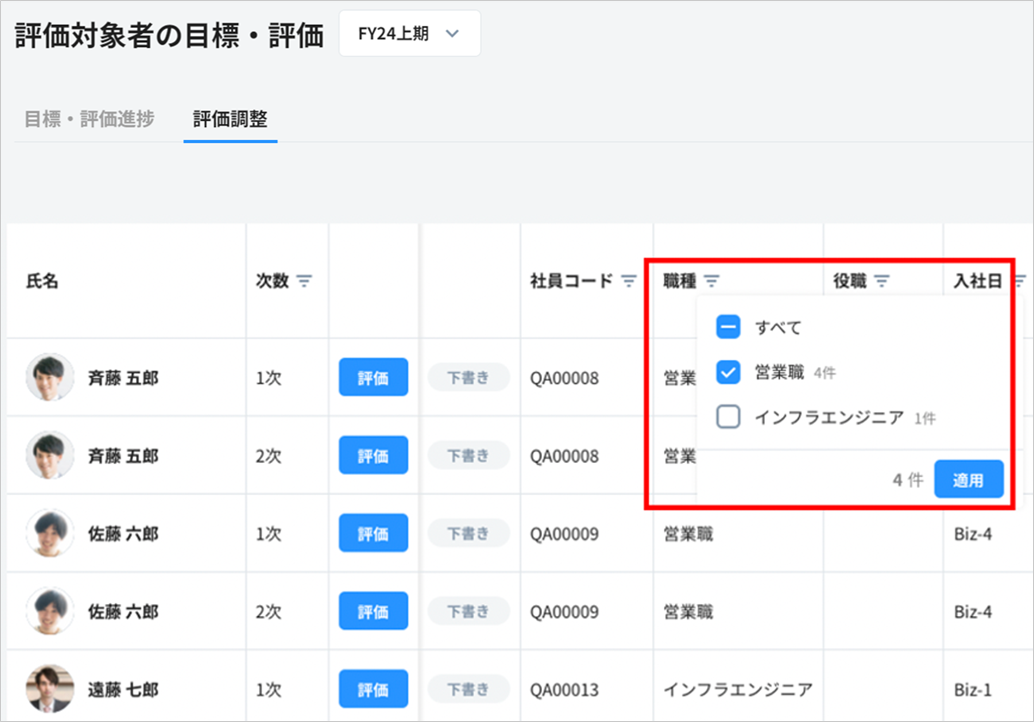This screenshot has width=1034, height=722.
Task: Click 佐藤 六郎's avatar in the 1次 row
Action: point(50,533)
